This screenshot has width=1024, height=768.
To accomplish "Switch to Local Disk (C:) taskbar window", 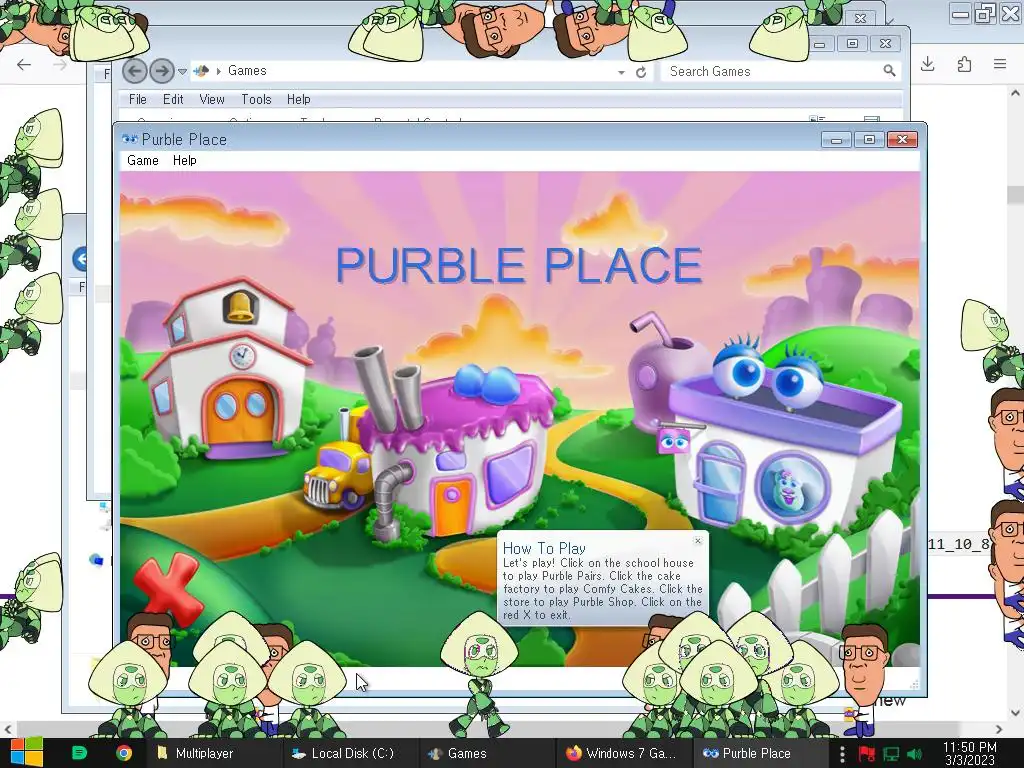I will [350, 753].
